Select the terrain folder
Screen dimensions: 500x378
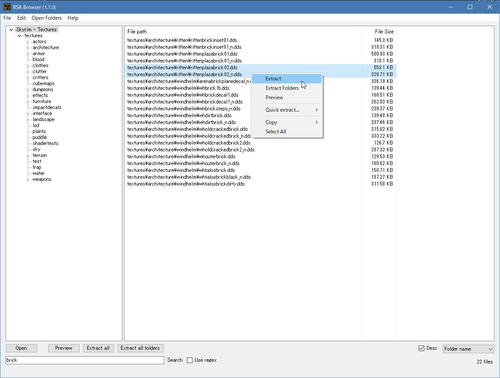pyautogui.click(x=40, y=156)
